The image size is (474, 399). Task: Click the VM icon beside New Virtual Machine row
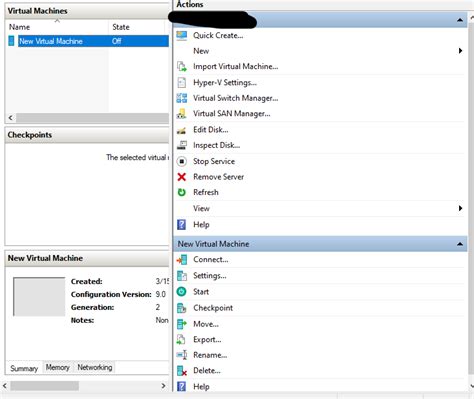click(11, 41)
